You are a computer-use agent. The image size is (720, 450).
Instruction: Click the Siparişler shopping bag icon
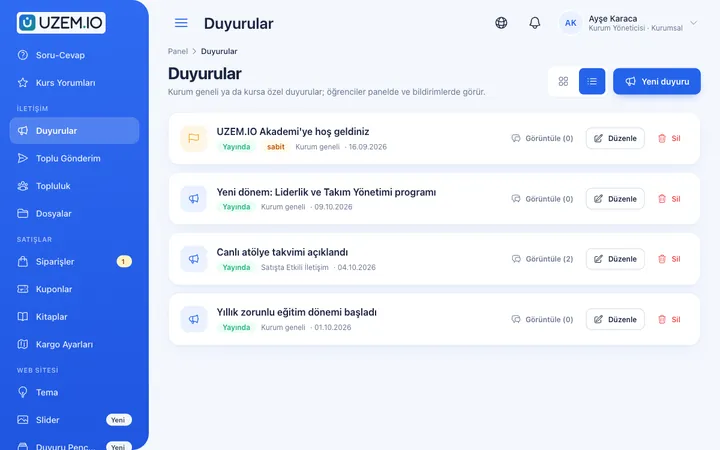pos(22,262)
